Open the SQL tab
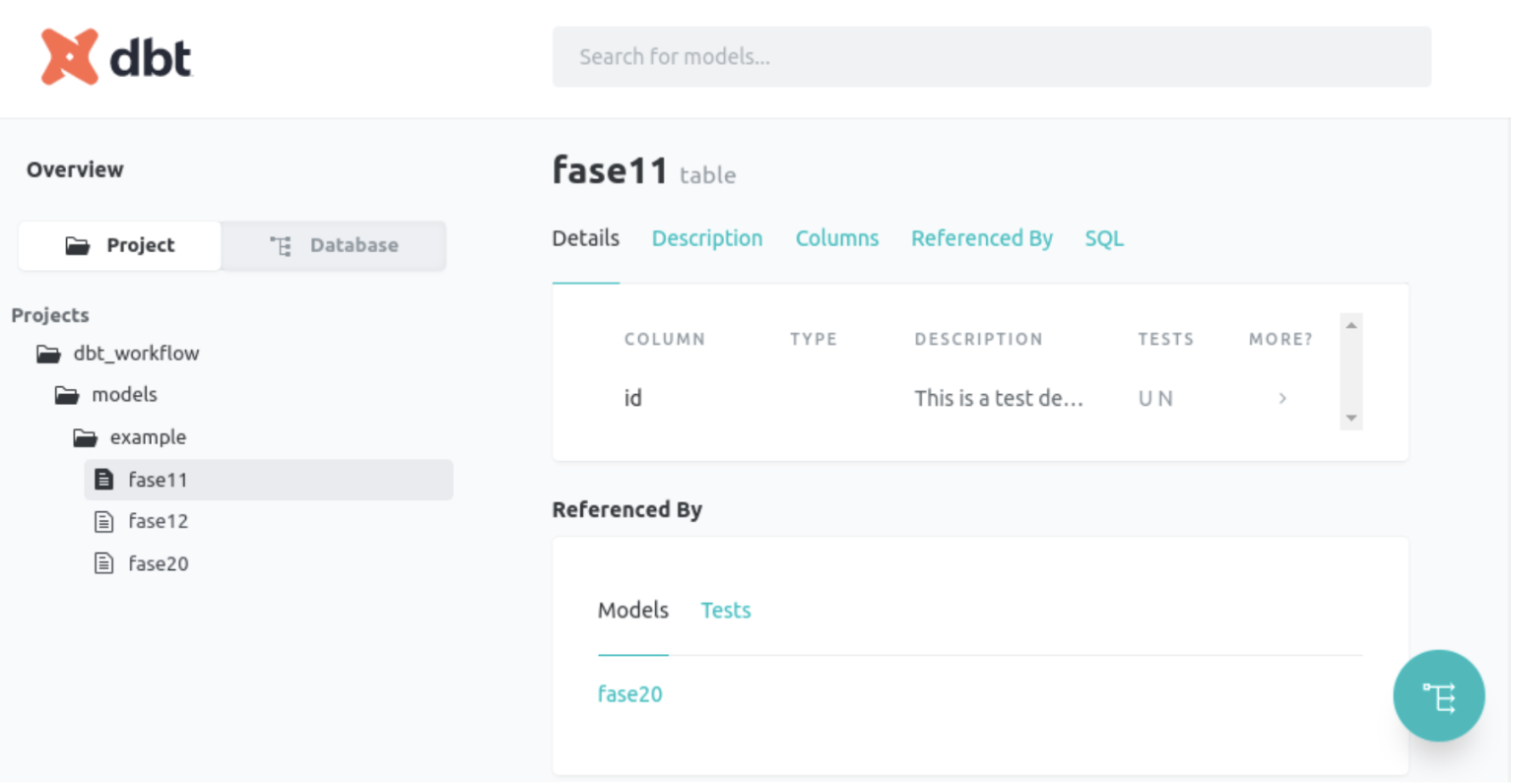Image resolution: width=1513 pixels, height=784 pixels. pos(1104,238)
